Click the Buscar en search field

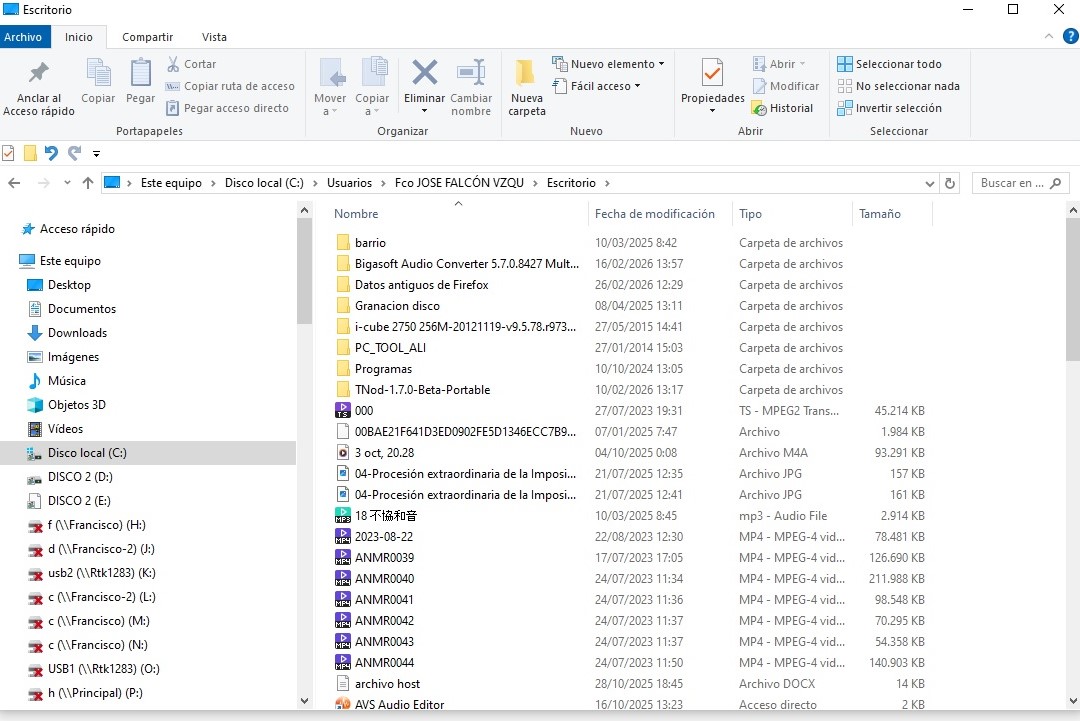(1021, 183)
